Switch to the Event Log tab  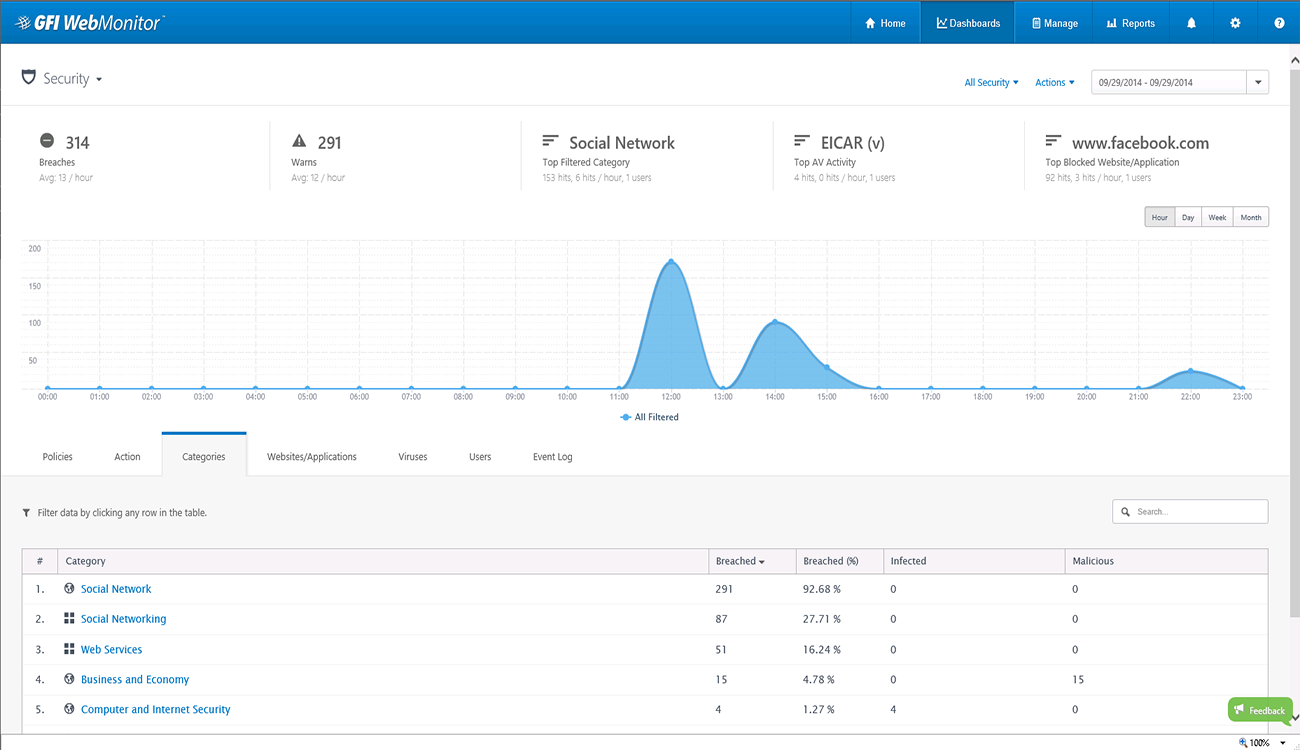tap(552, 456)
